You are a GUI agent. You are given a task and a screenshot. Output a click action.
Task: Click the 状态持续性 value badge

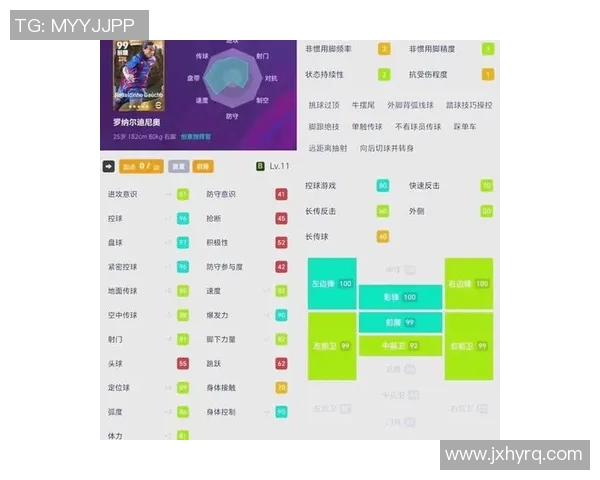point(384,74)
